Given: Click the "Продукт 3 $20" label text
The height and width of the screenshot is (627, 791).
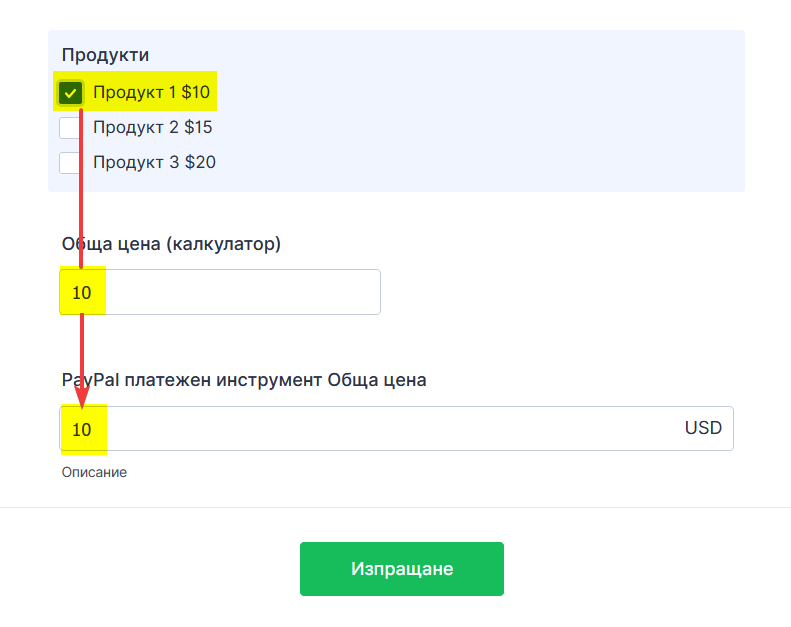Looking at the screenshot, I should pos(154,162).
